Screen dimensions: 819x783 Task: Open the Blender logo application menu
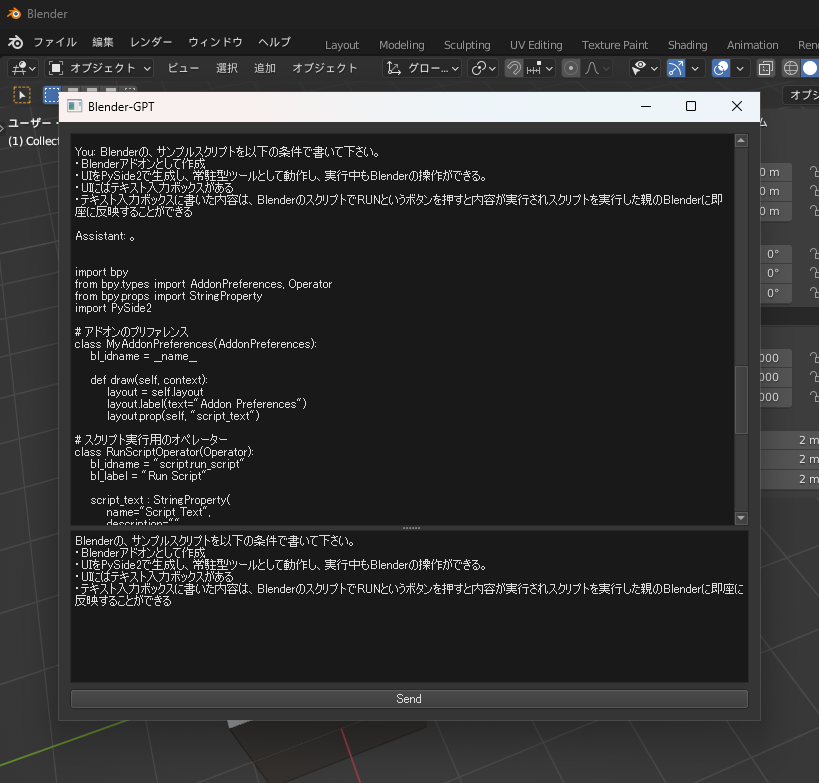(15, 42)
